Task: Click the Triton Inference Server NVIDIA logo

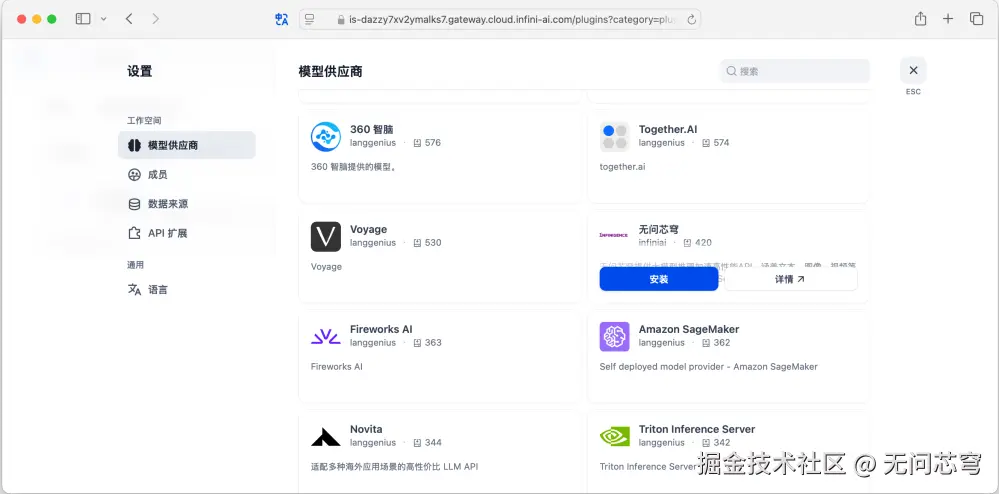Action: click(614, 437)
